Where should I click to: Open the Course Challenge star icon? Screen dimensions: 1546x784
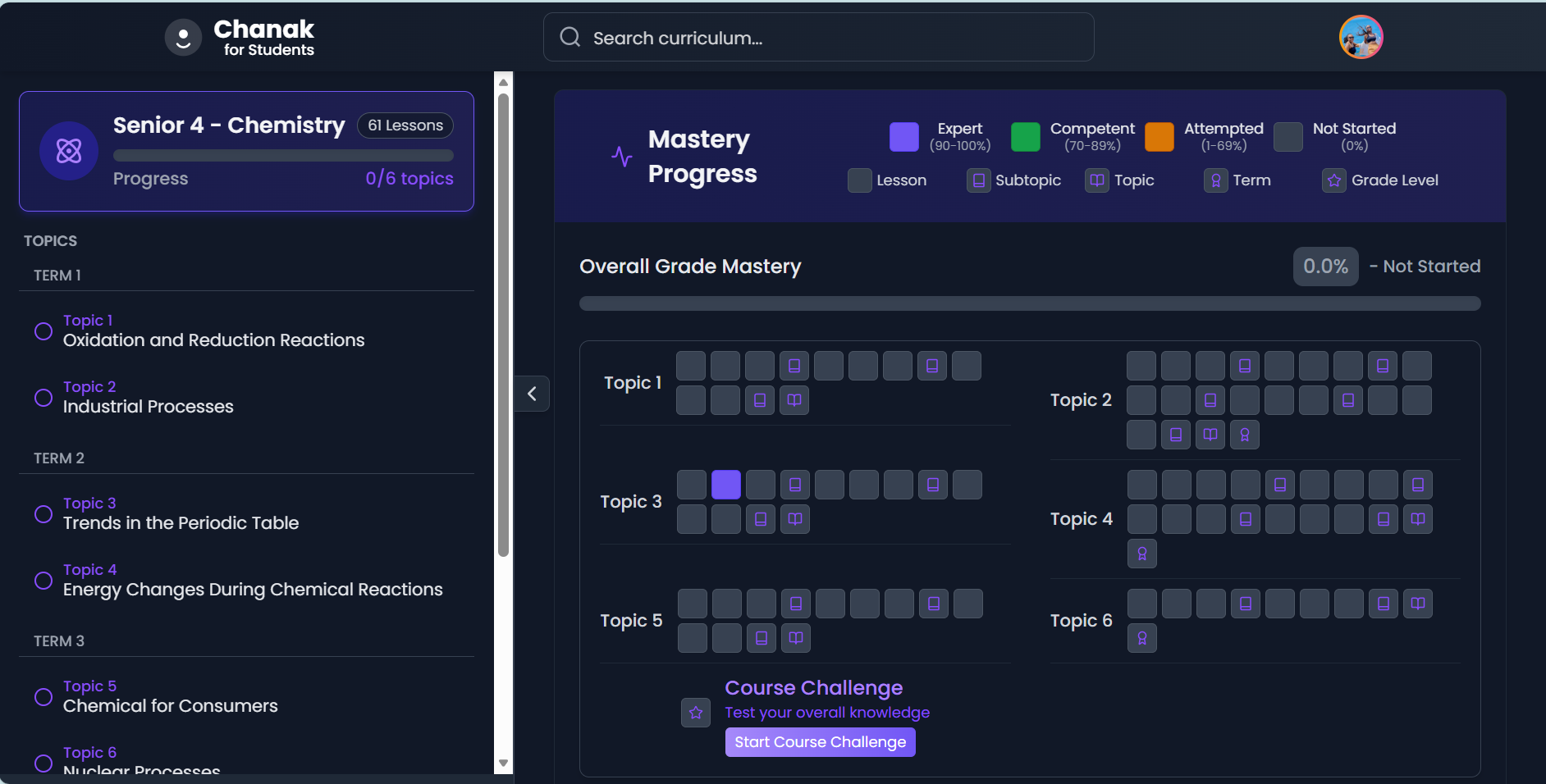click(695, 713)
